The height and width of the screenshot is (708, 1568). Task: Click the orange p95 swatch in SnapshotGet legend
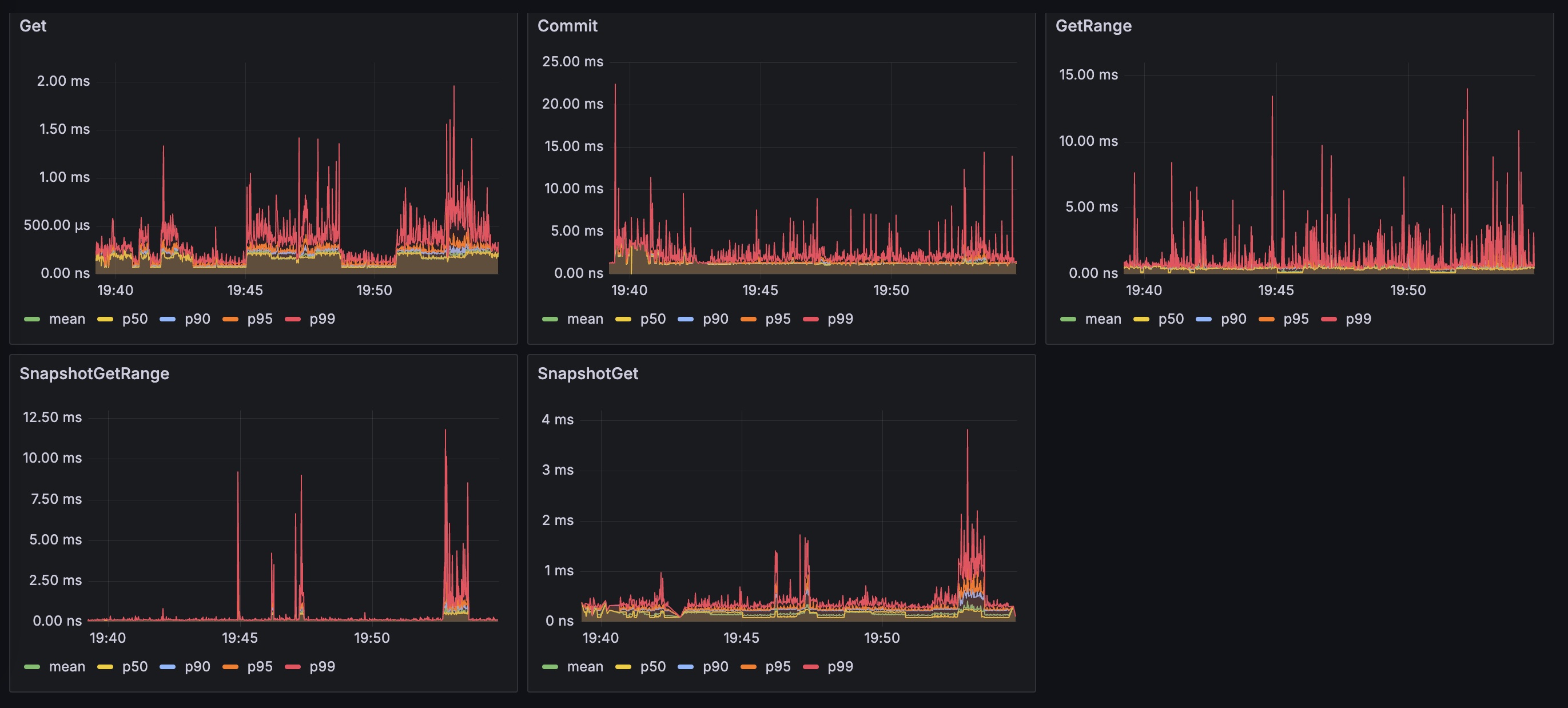click(748, 667)
